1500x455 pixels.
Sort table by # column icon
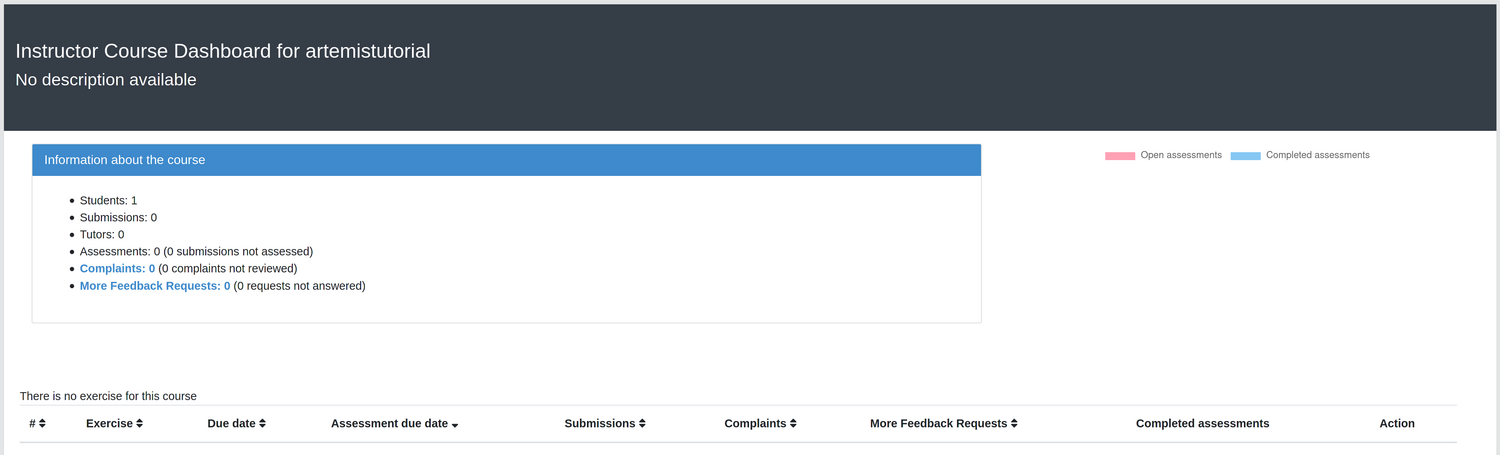pos(42,424)
